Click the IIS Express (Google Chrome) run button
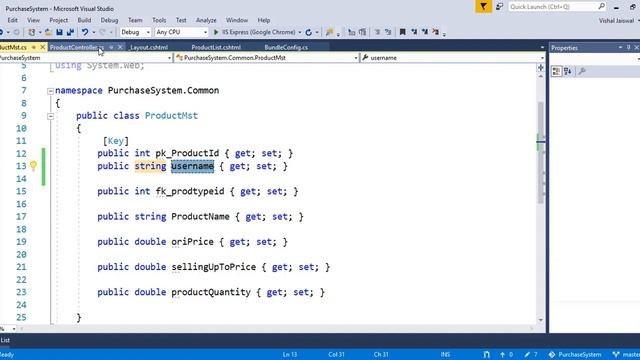Image resolution: width=640 pixels, height=360 pixels. pyautogui.click(x=254, y=32)
